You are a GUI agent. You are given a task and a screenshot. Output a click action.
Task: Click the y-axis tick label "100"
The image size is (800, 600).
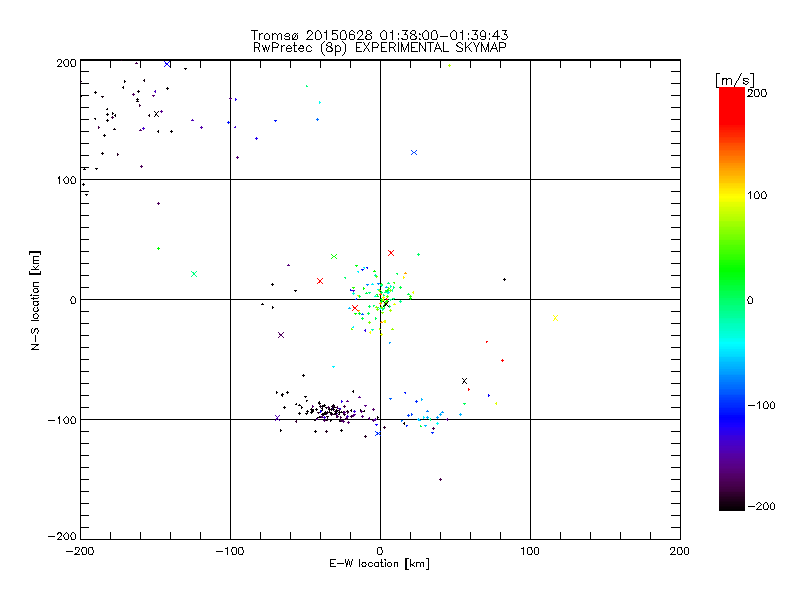pos(66,181)
